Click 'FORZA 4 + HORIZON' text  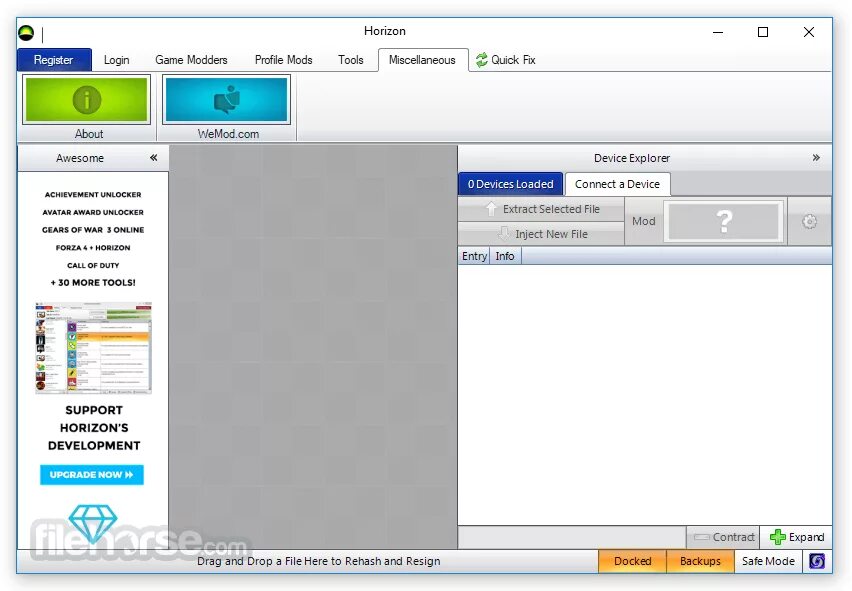pos(93,248)
